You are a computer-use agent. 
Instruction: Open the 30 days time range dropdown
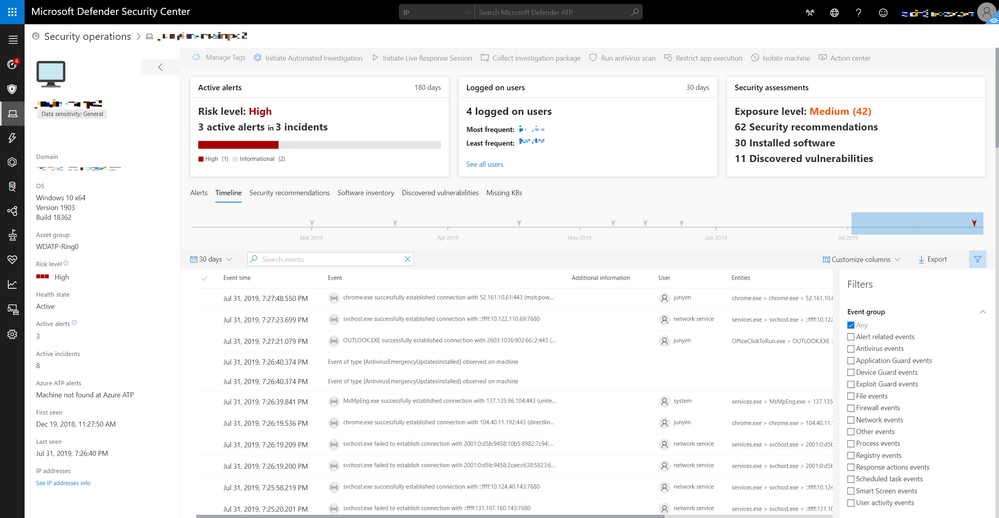[x=211, y=259]
